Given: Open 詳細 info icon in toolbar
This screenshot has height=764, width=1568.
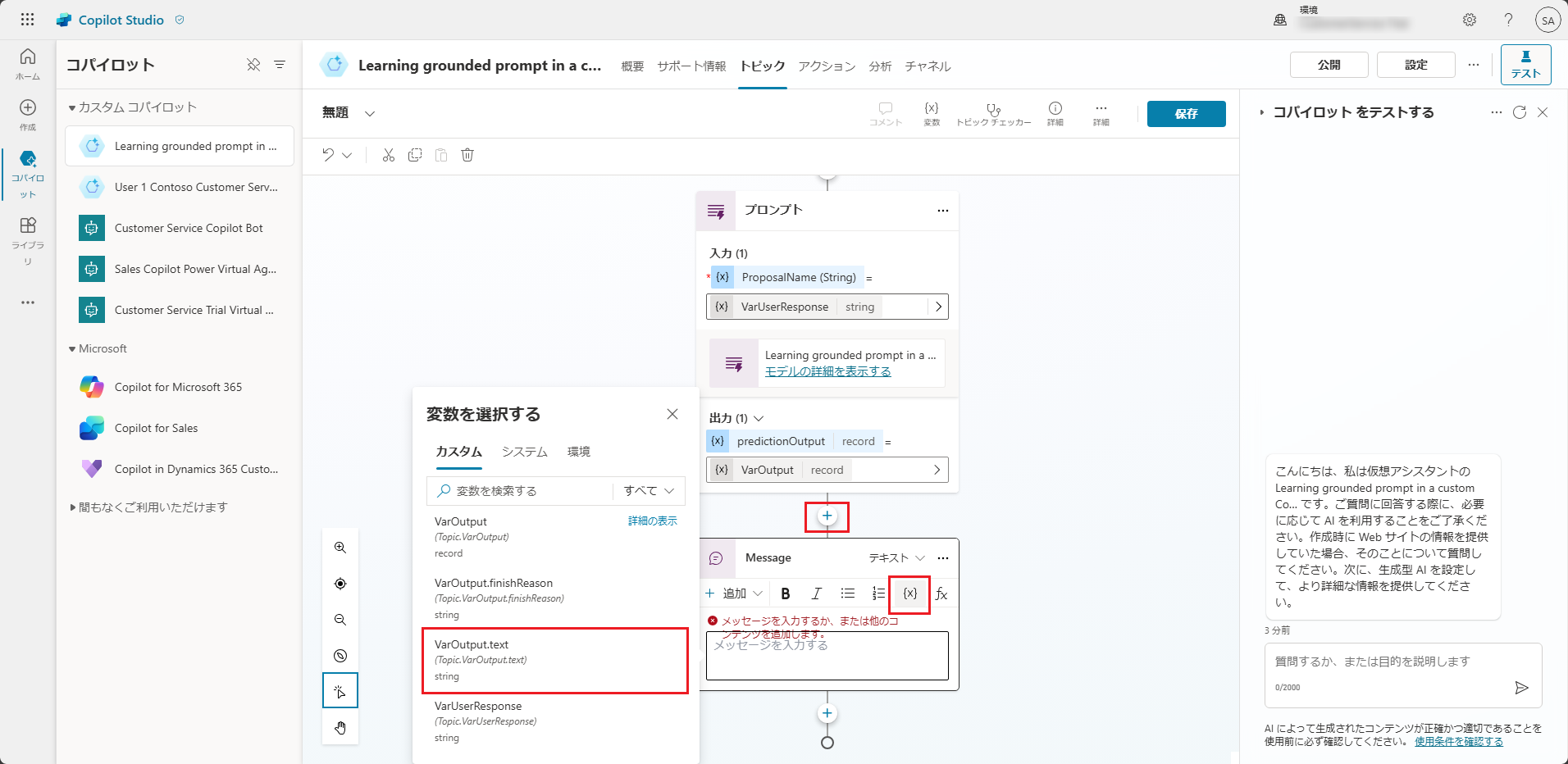Looking at the screenshot, I should pyautogui.click(x=1055, y=114).
